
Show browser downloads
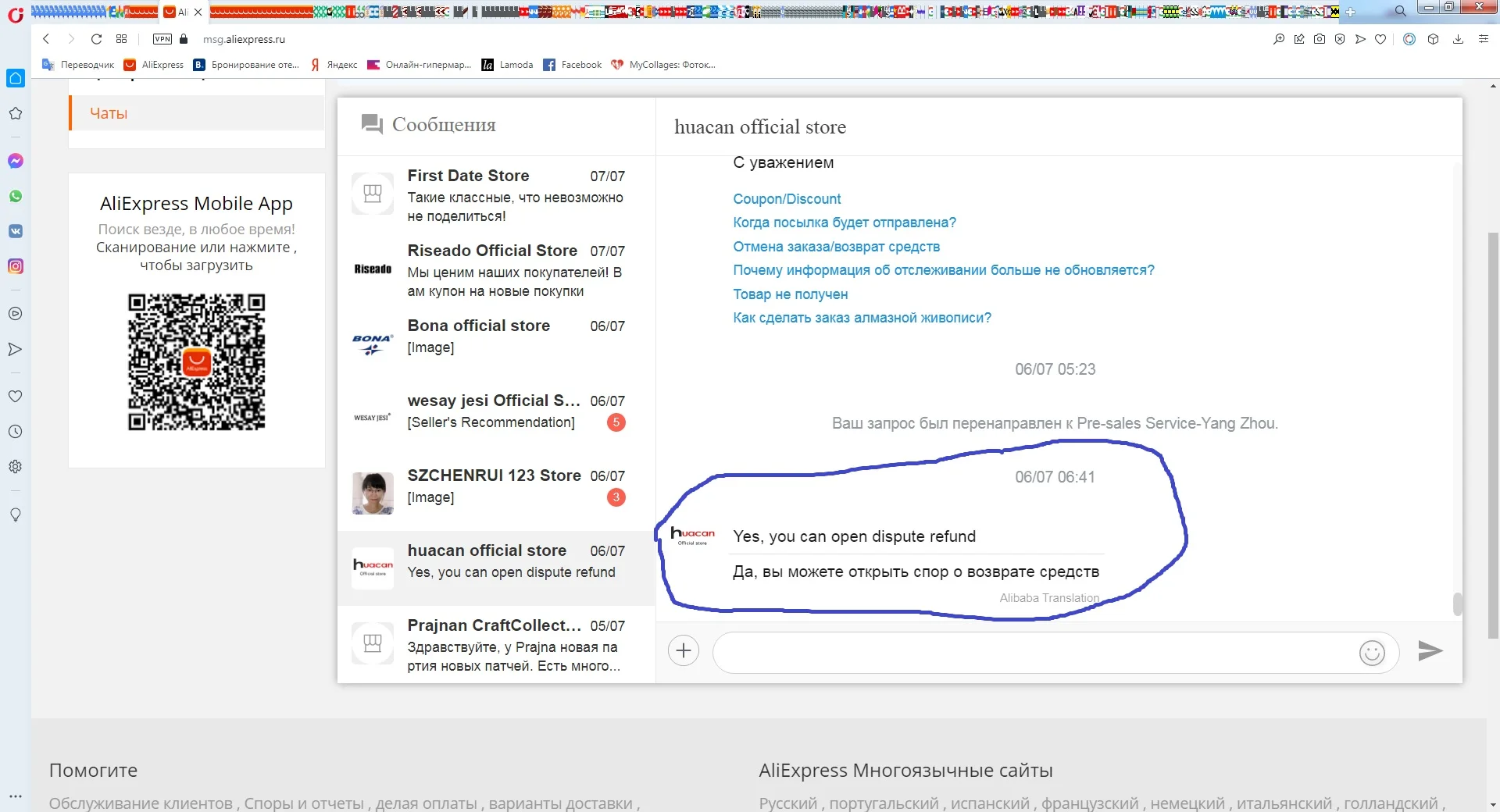(x=1458, y=39)
